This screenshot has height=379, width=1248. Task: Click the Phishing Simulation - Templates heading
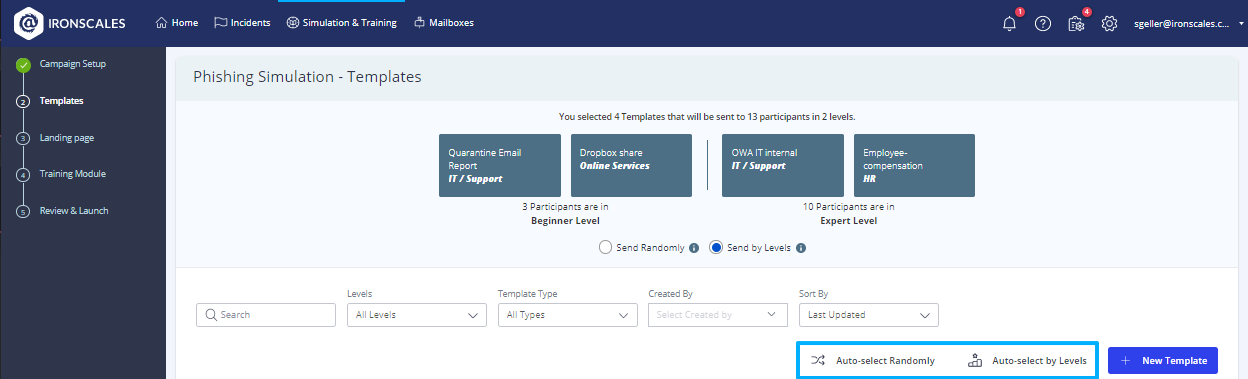pos(307,76)
